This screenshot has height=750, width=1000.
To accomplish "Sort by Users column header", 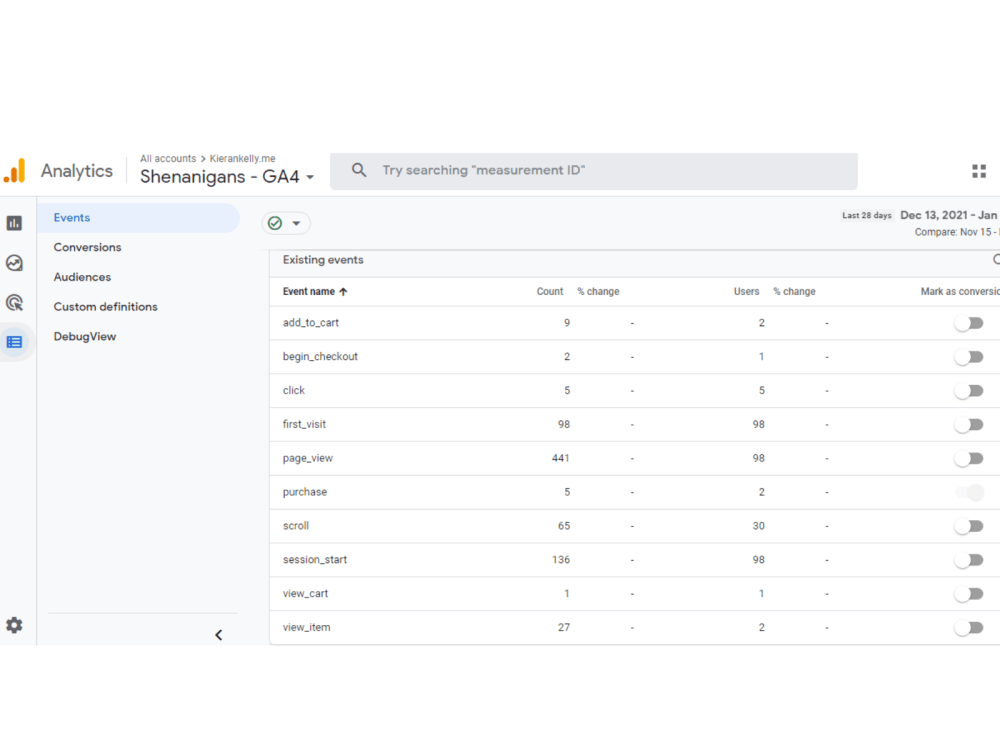I will (x=746, y=291).
